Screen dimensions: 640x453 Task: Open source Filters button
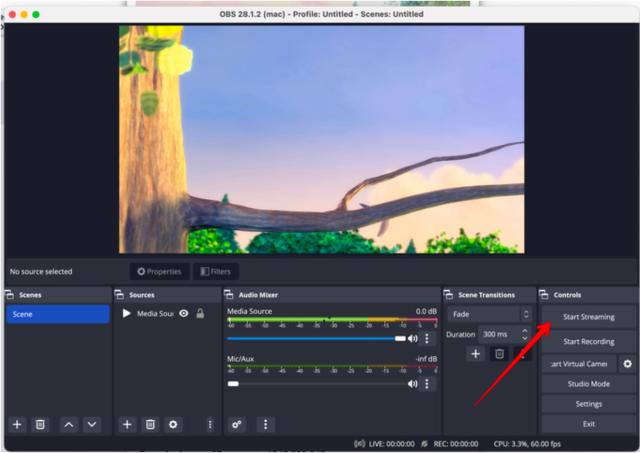[216, 271]
